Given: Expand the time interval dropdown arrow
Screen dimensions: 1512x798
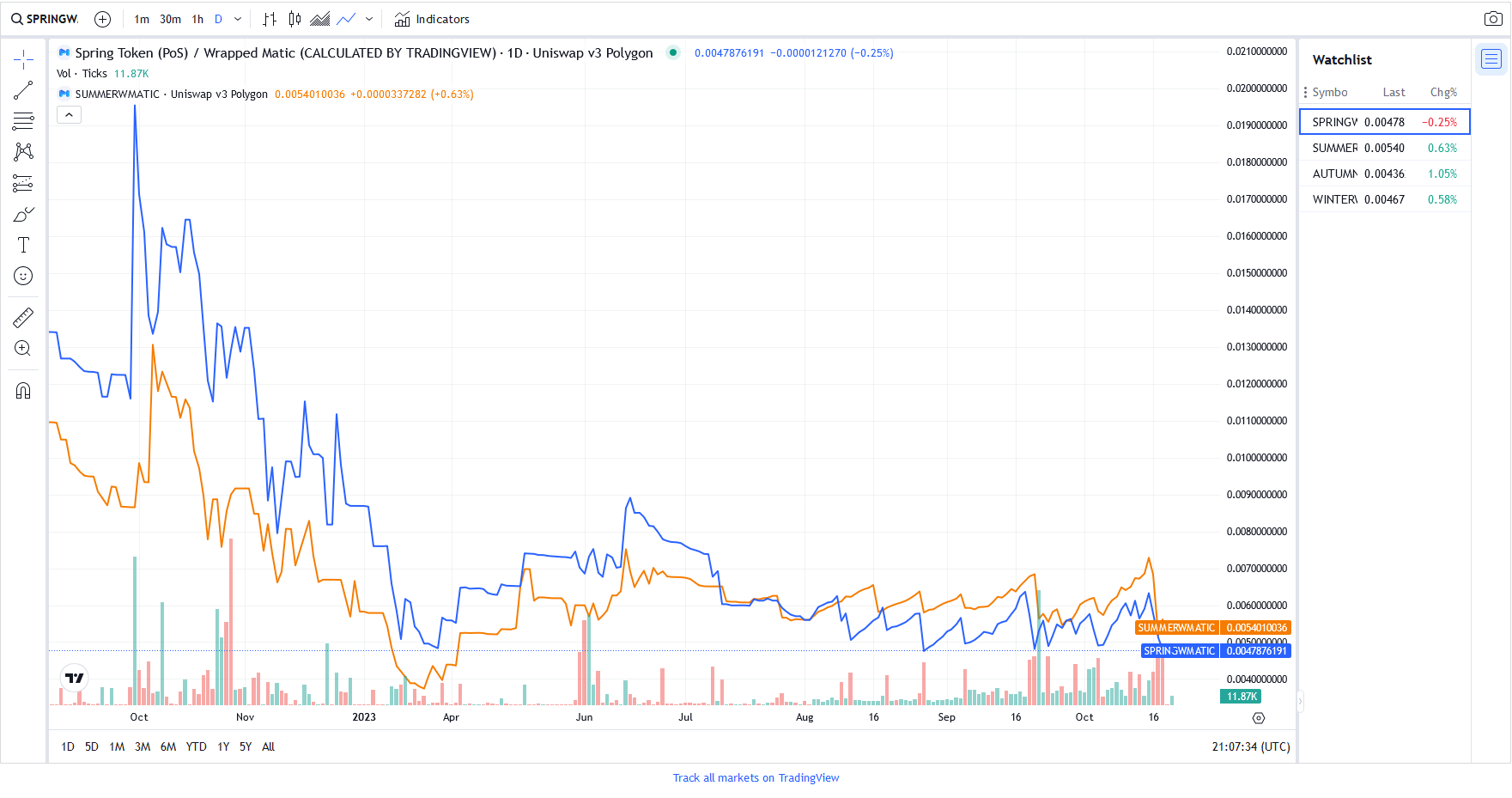Looking at the screenshot, I should click(x=238, y=19).
